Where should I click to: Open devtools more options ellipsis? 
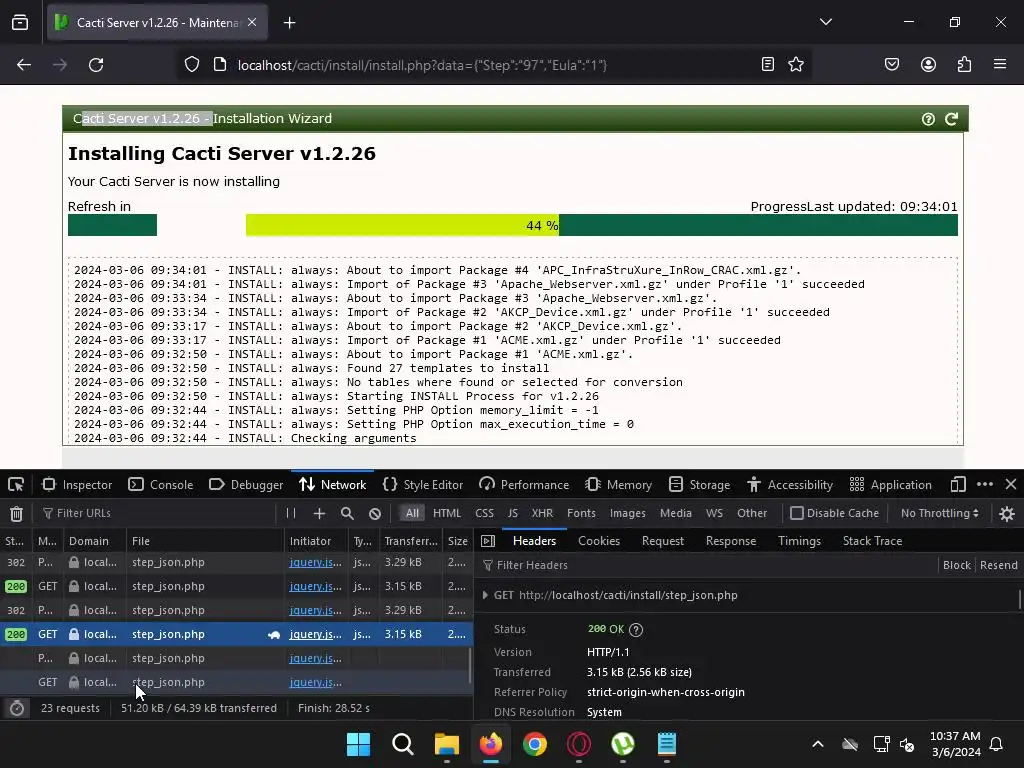985,485
